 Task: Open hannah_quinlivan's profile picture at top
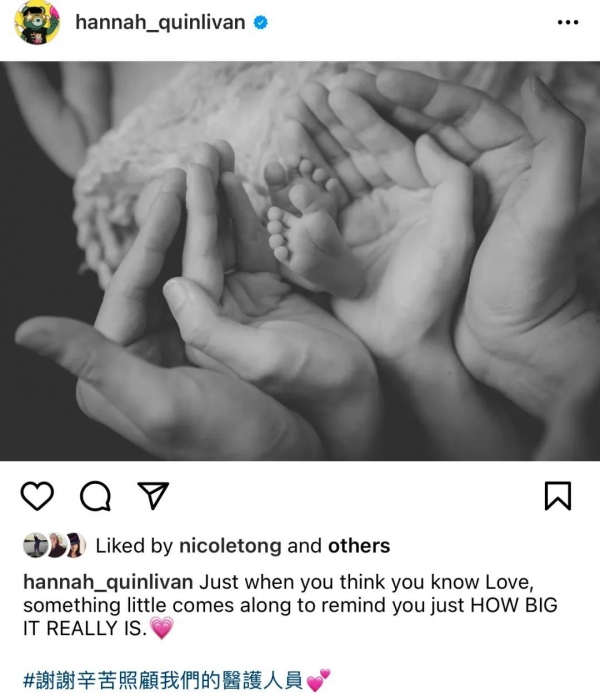(37, 23)
